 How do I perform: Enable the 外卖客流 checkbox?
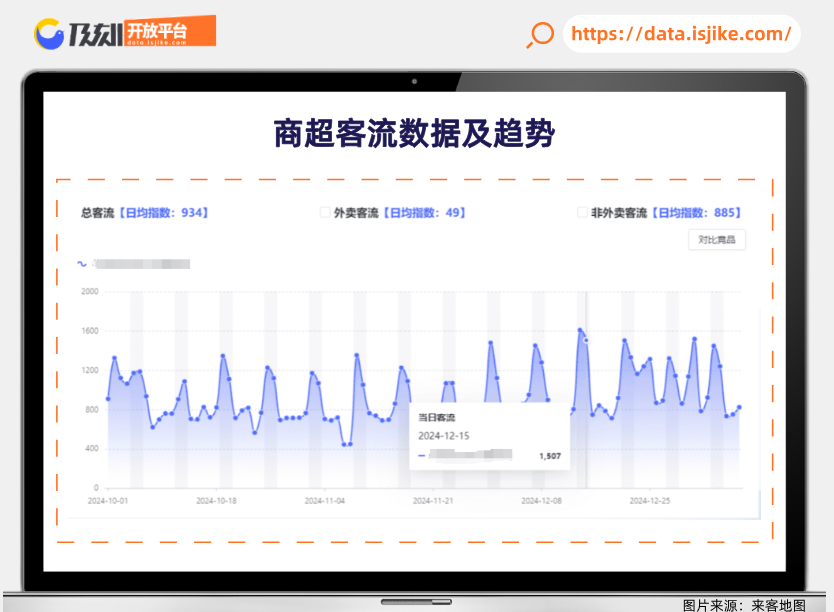pos(325,213)
